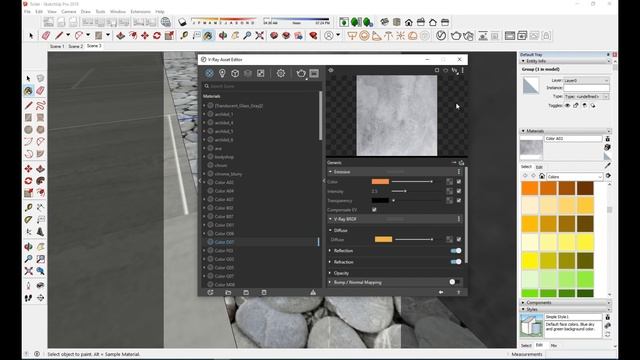Toggle the Entity Info visibility eye

click(x=567, y=105)
